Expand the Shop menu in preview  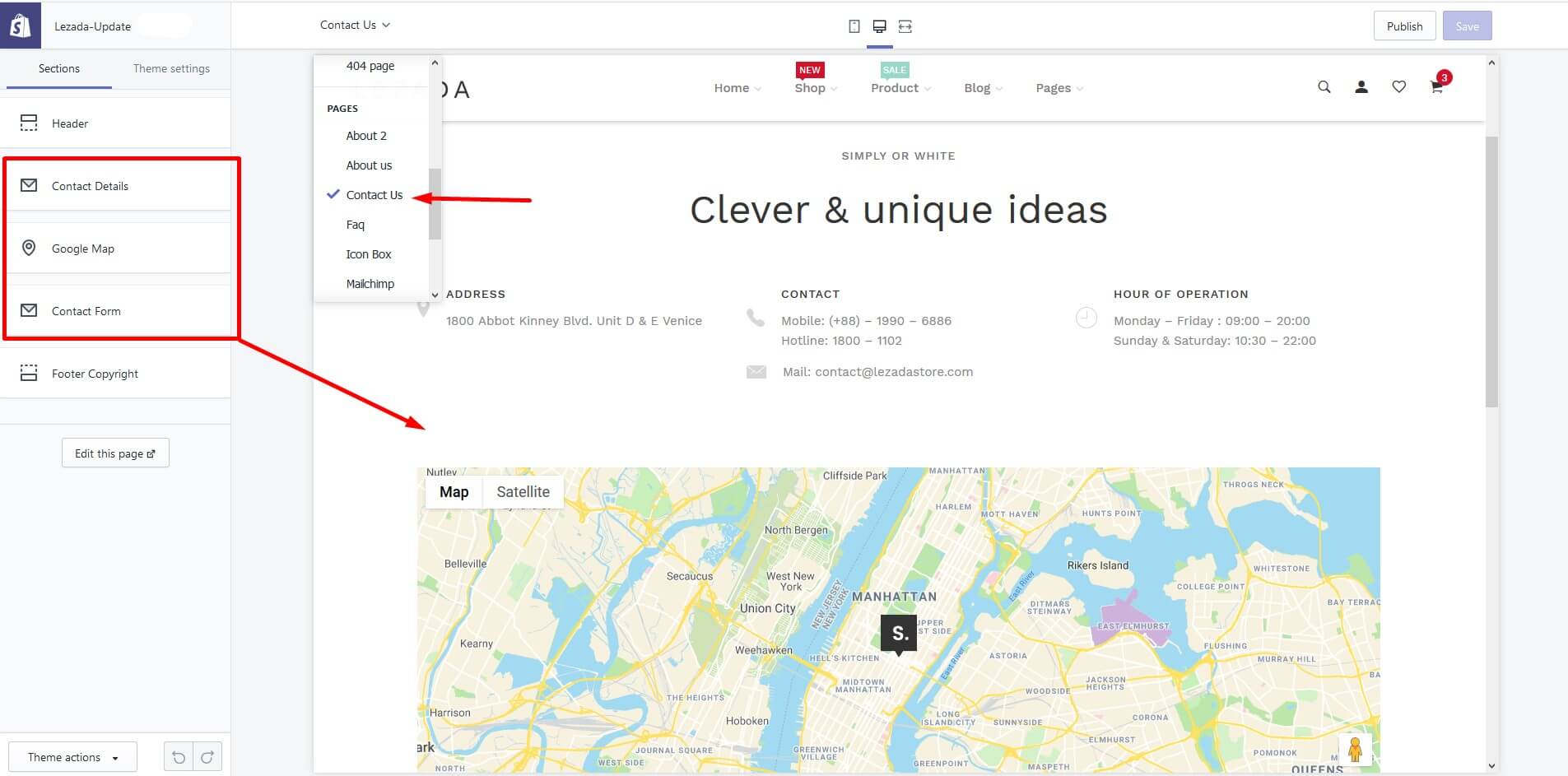click(x=816, y=88)
